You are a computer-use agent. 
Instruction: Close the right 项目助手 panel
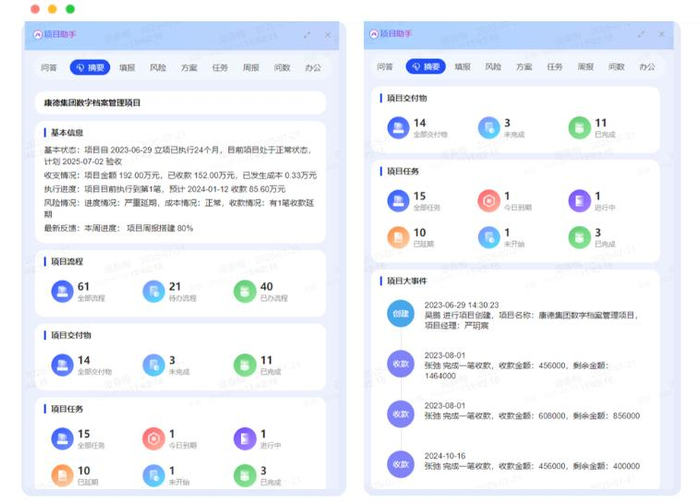pyautogui.click(x=662, y=34)
